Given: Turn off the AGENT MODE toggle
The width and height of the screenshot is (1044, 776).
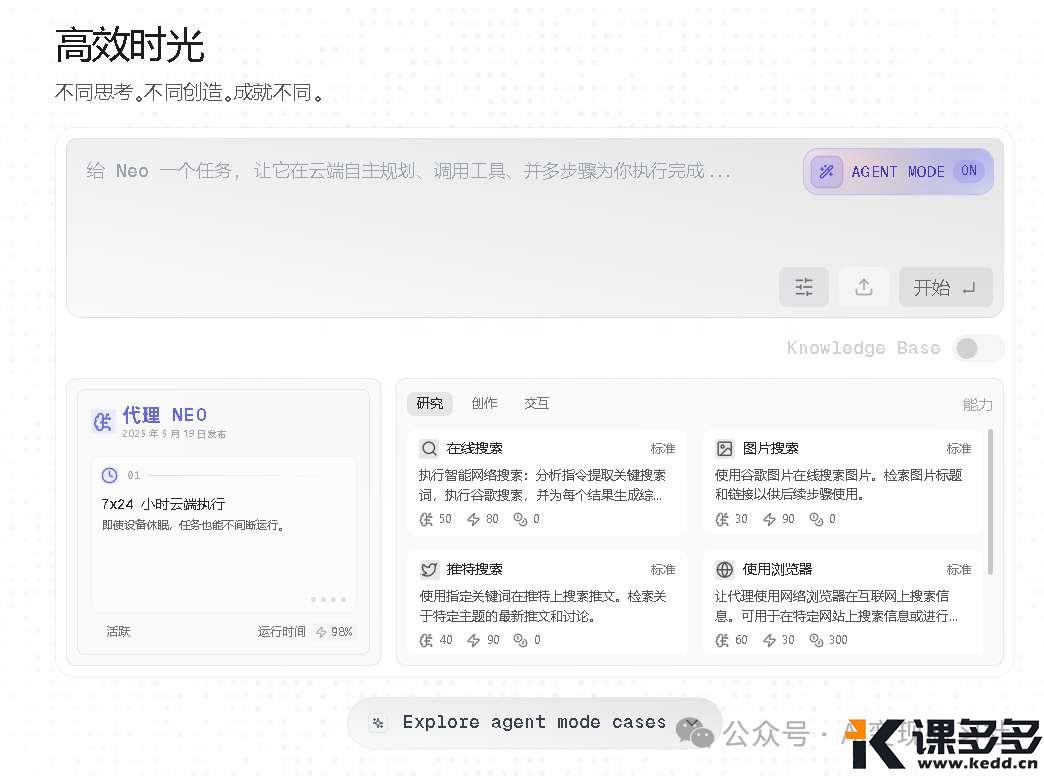Looking at the screenshot, I should coord(968,171).
